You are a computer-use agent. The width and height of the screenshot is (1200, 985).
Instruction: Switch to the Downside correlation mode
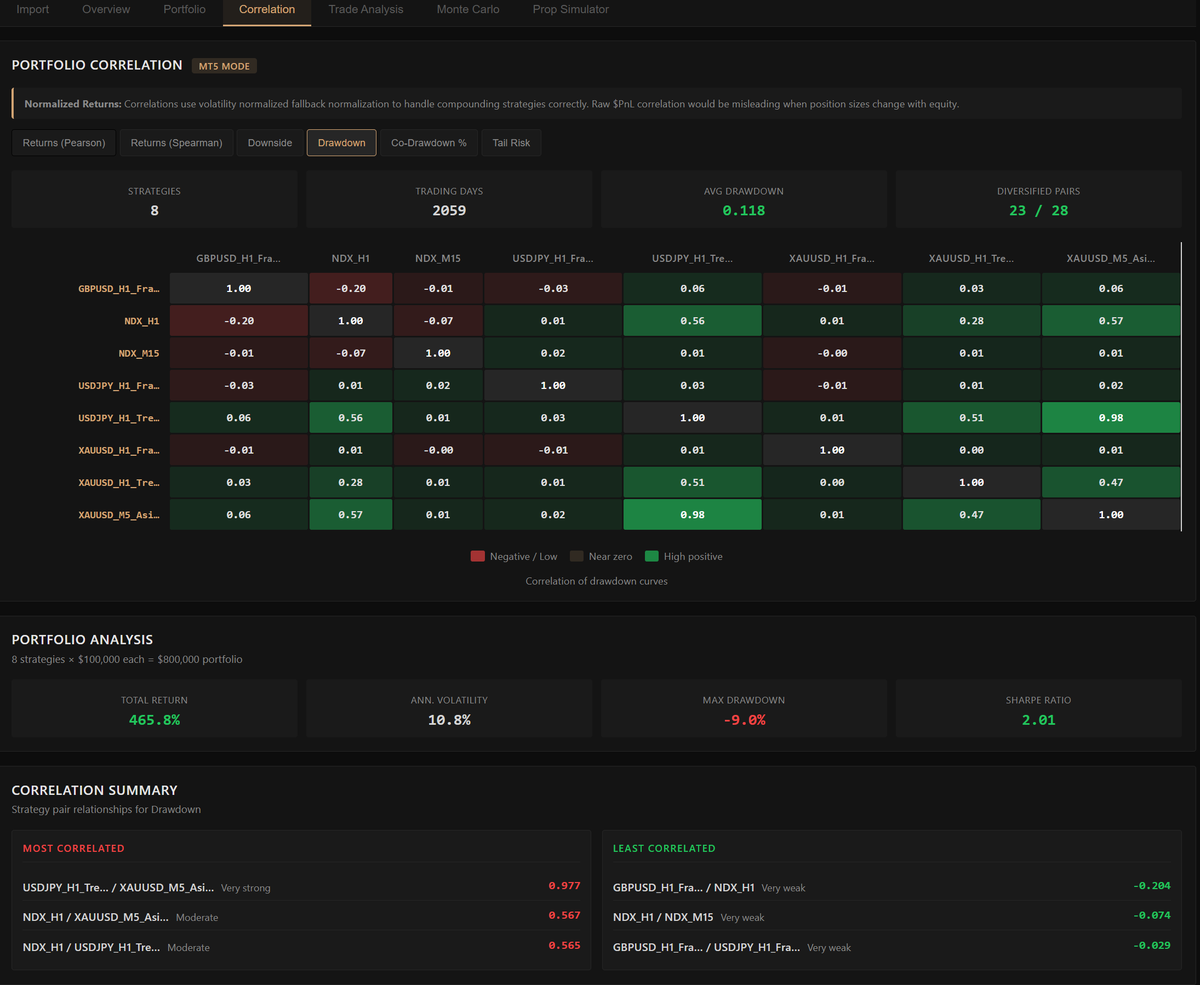269,142
